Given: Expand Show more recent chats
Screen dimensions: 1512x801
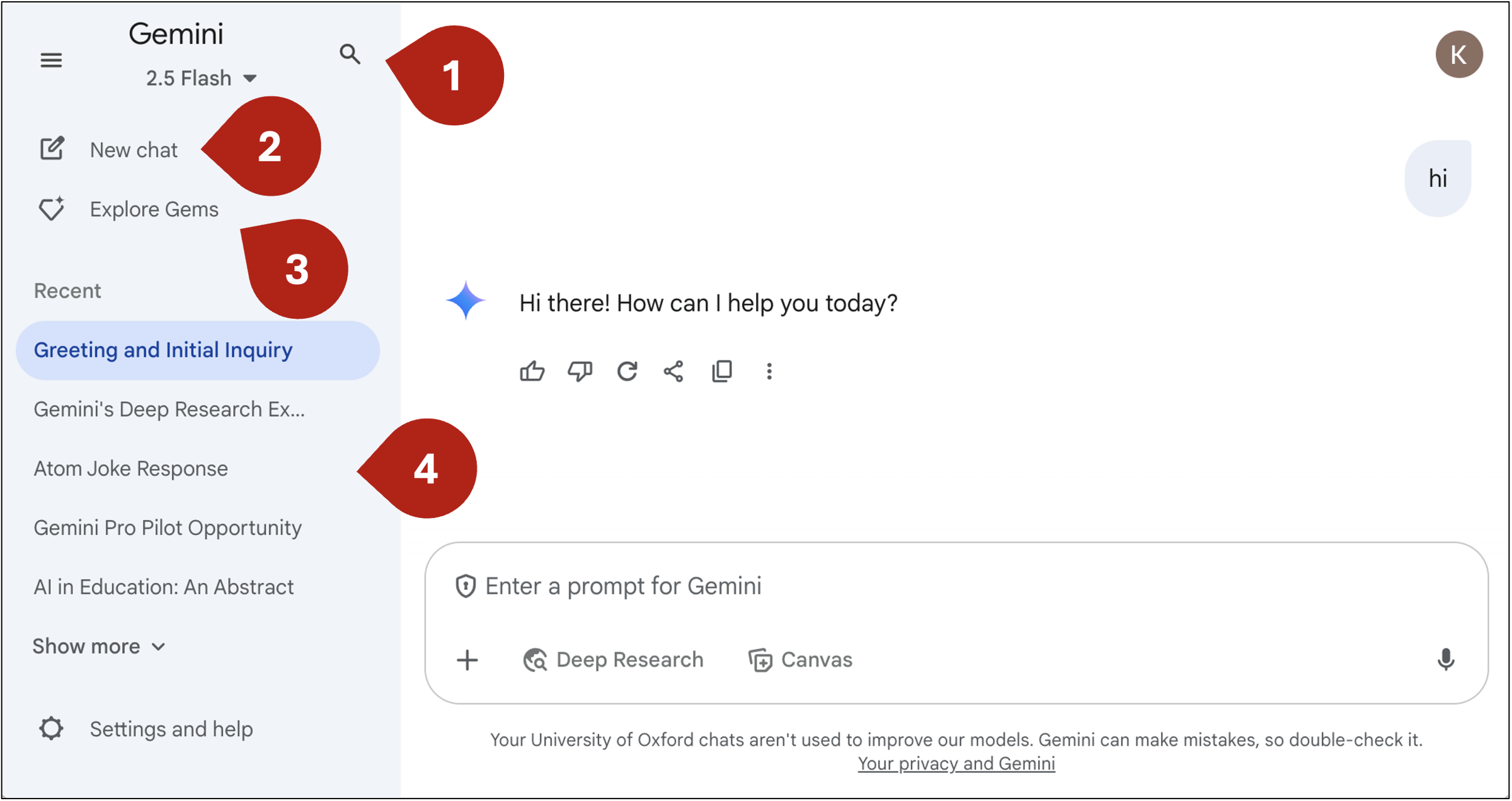Looking at the screenshot, I should (x=99, y=646).
